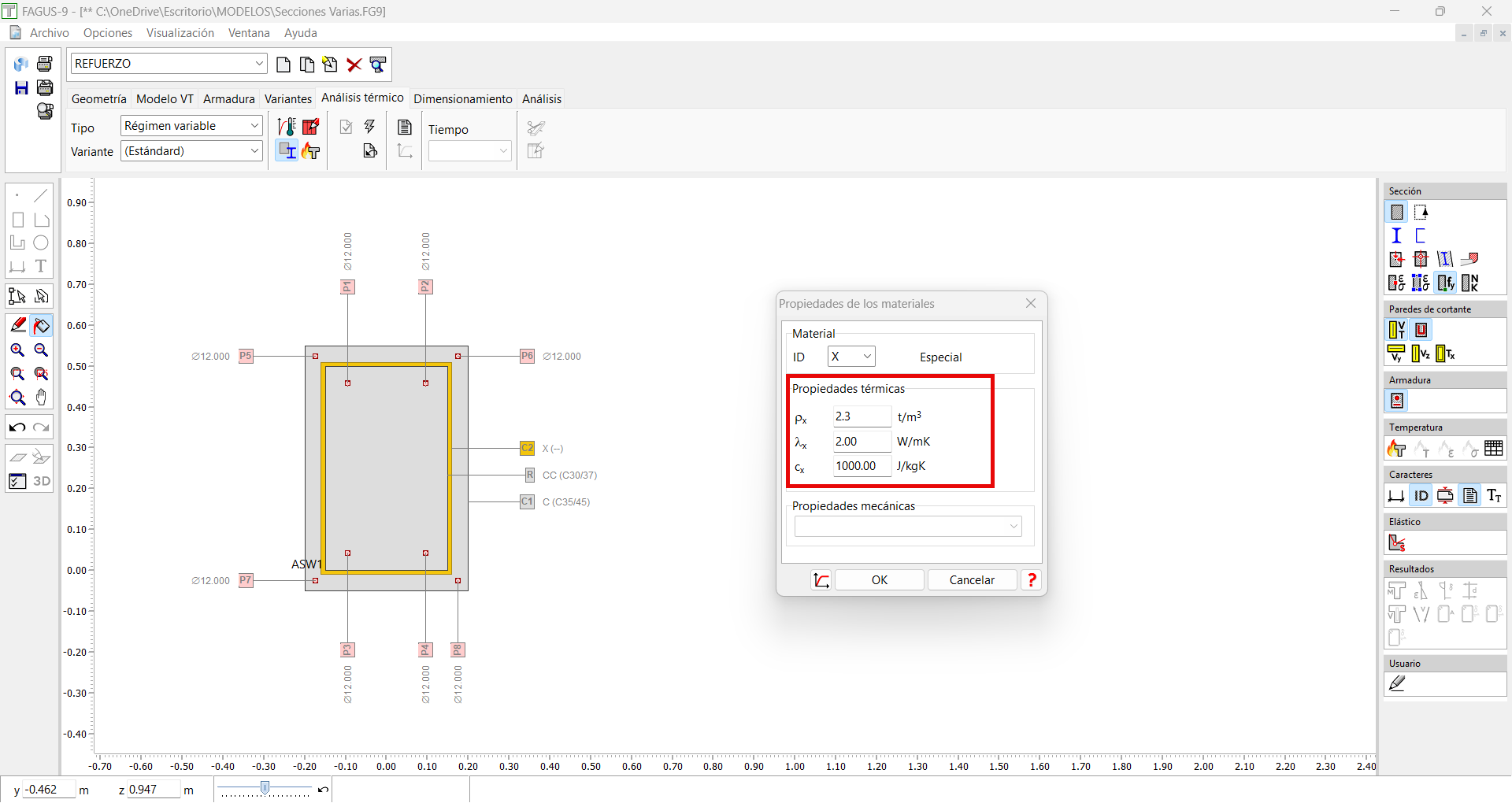Screen dimensions: 1512x803
Task: Click the Cancelar button
Action: (972, 580)
